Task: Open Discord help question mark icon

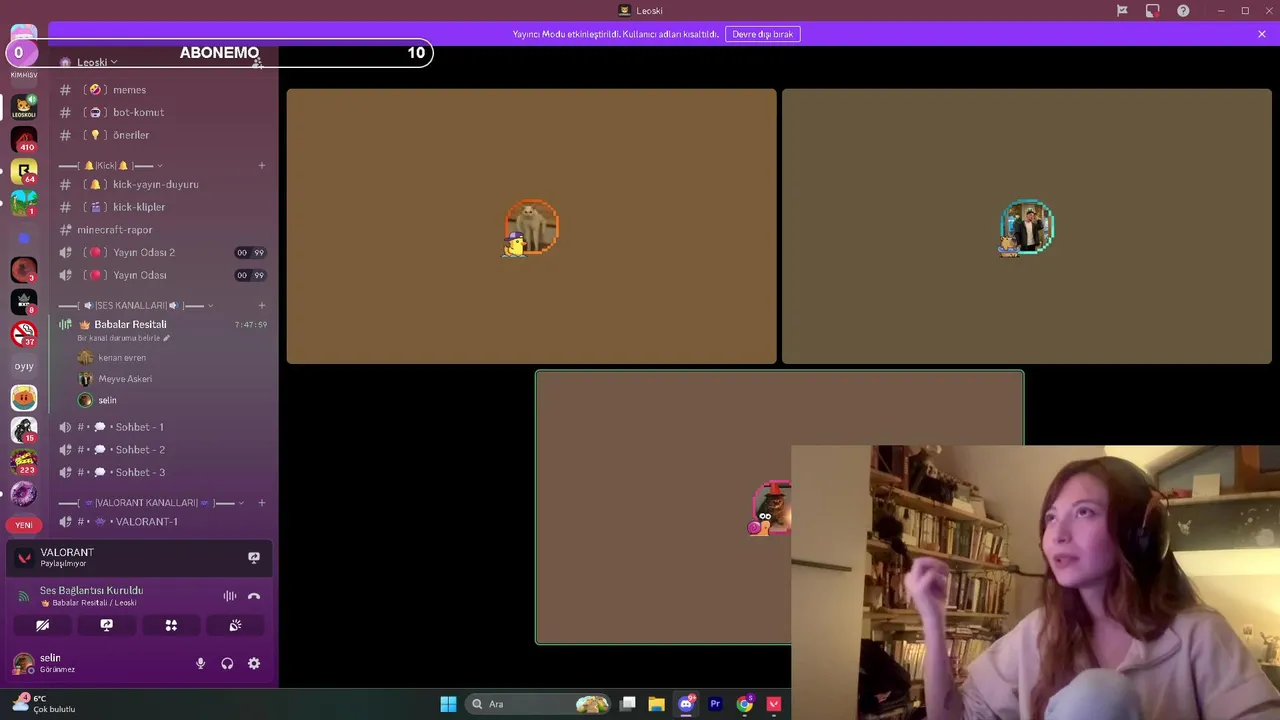Action: pos(1183,11)
